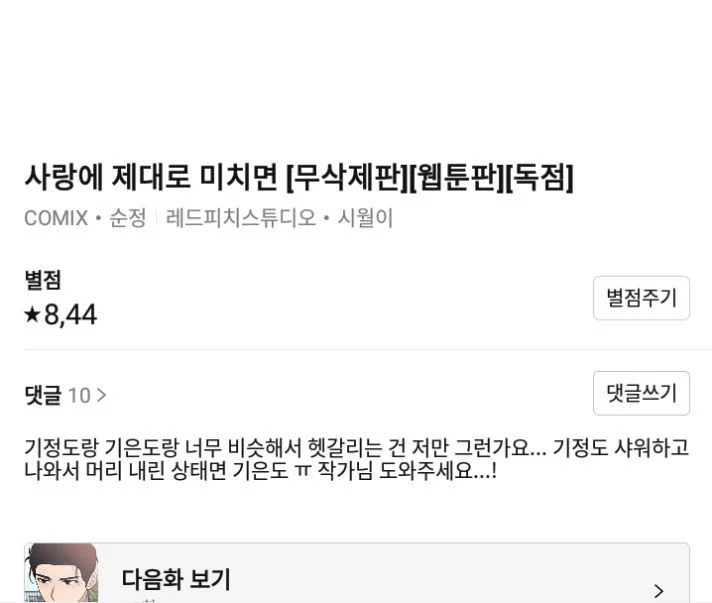Screen dimensions: 712x603
Task: Open the 시월이 author name
Action: pos(365,218)
